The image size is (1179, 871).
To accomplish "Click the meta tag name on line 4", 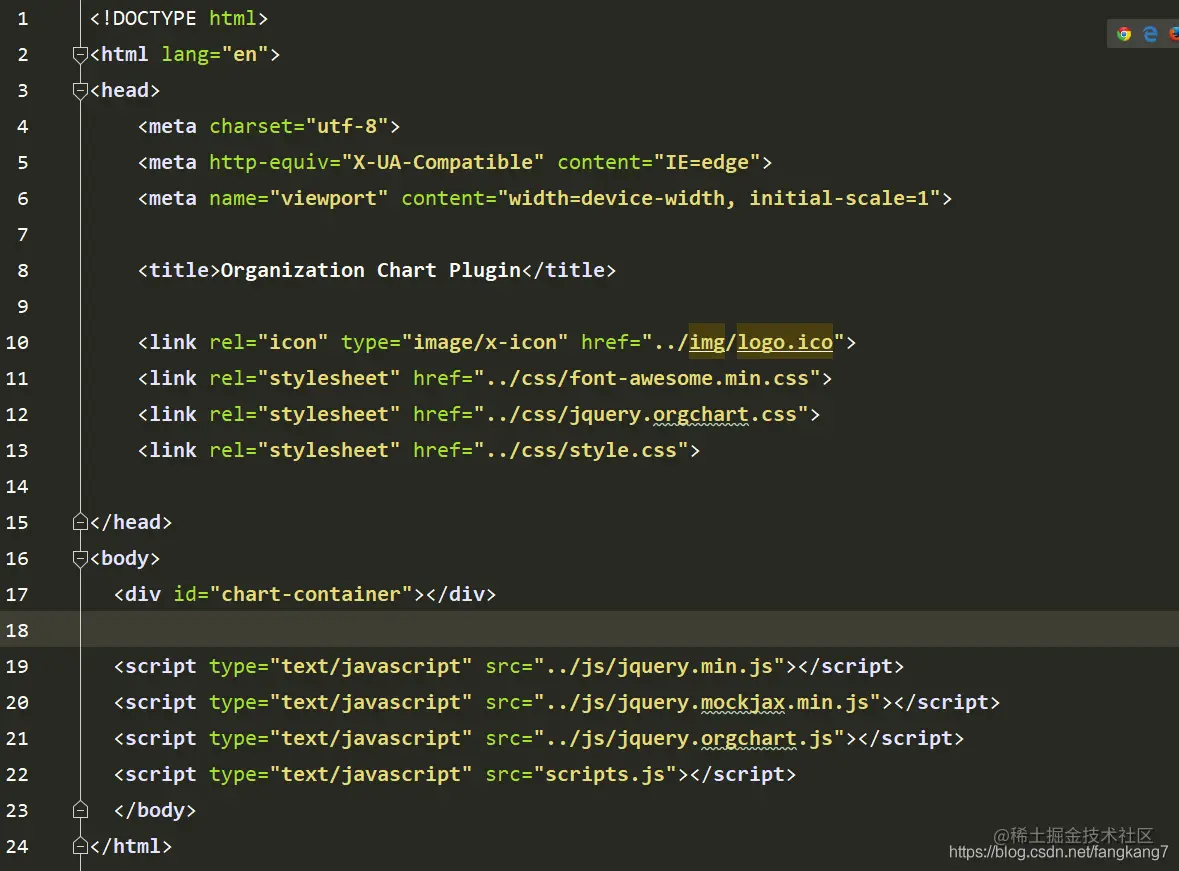I will [172, 126].
